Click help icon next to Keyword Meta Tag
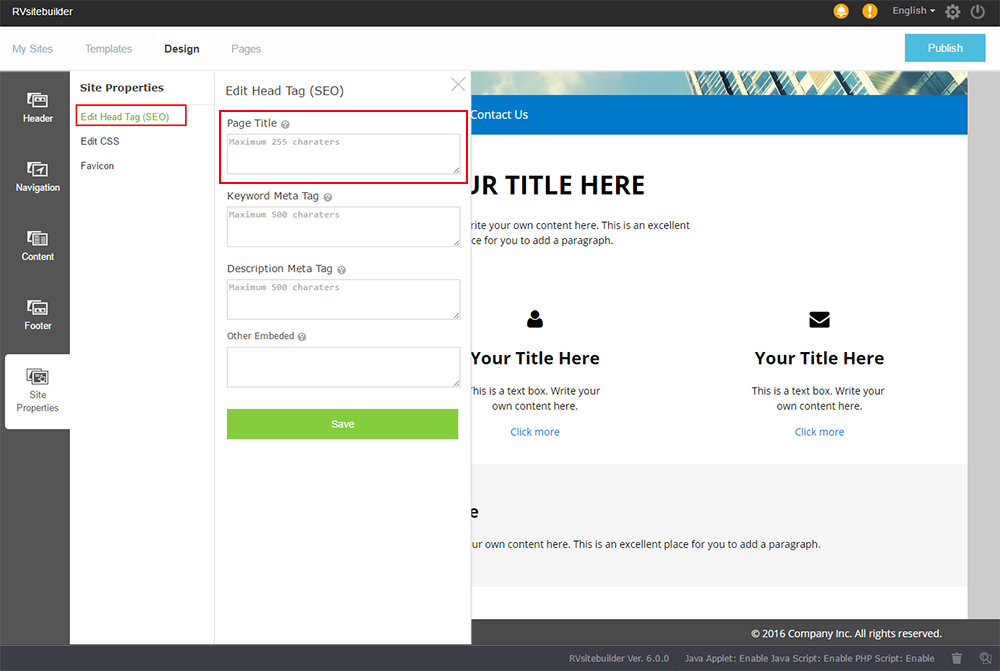 328,198
